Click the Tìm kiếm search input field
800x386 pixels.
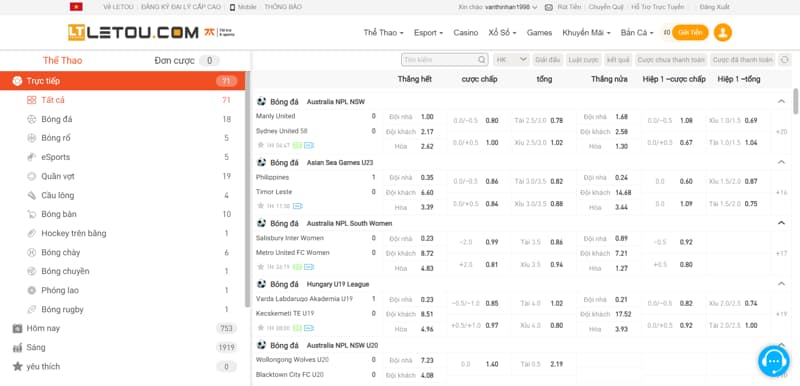click(x=440, y=60)
